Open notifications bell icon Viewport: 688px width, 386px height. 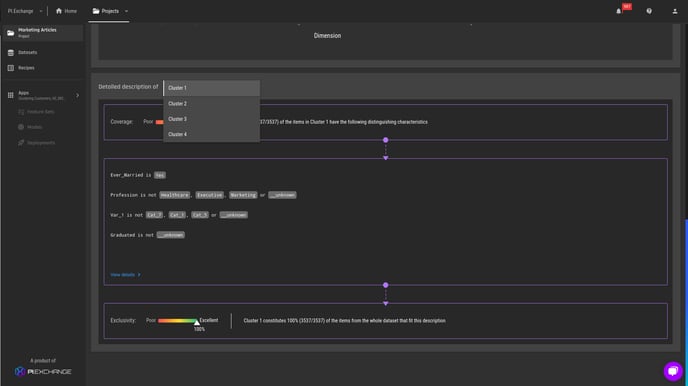click(x=619, y=11)
